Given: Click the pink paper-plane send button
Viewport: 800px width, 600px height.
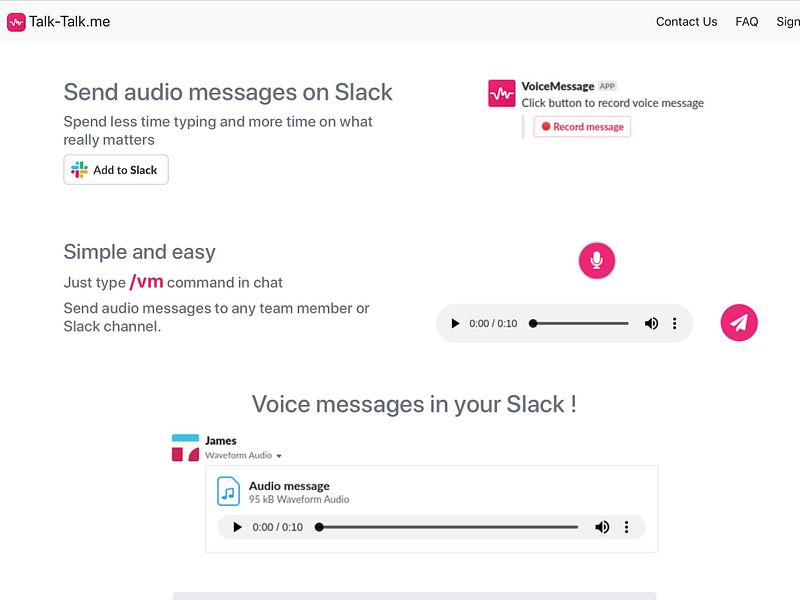Looking at the screenshot, I should point(739,322).
